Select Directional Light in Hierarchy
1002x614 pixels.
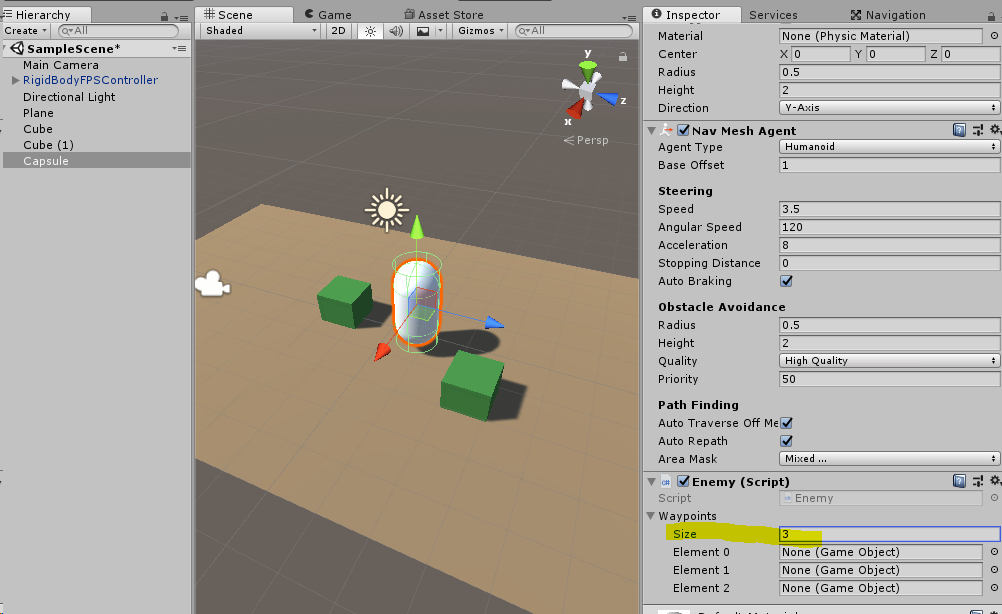coord(69,97)
